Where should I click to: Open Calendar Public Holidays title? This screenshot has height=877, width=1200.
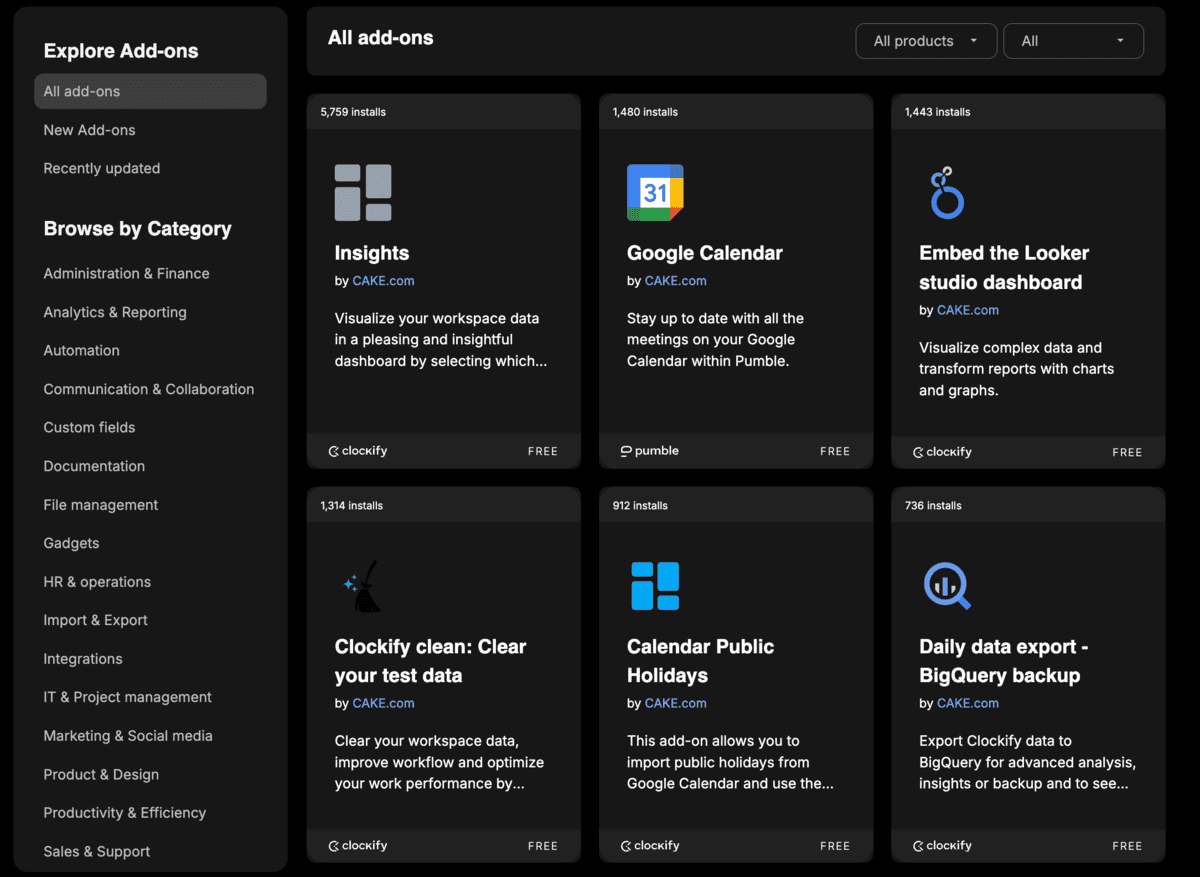click(x=700, y=661)
